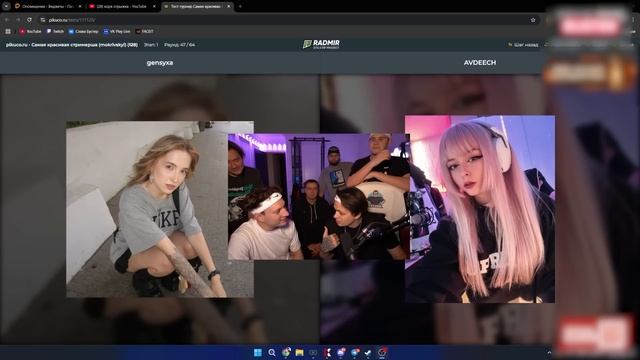Screen dimensions: 640x360
Task: Click the RADMIR logo in header
Action: pos(321,44)
